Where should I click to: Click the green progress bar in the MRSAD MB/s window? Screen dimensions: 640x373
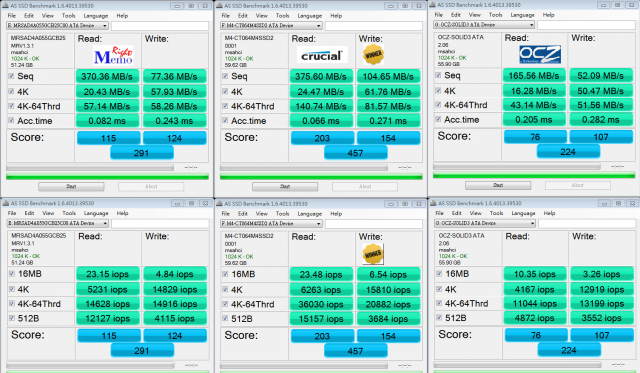107,176
